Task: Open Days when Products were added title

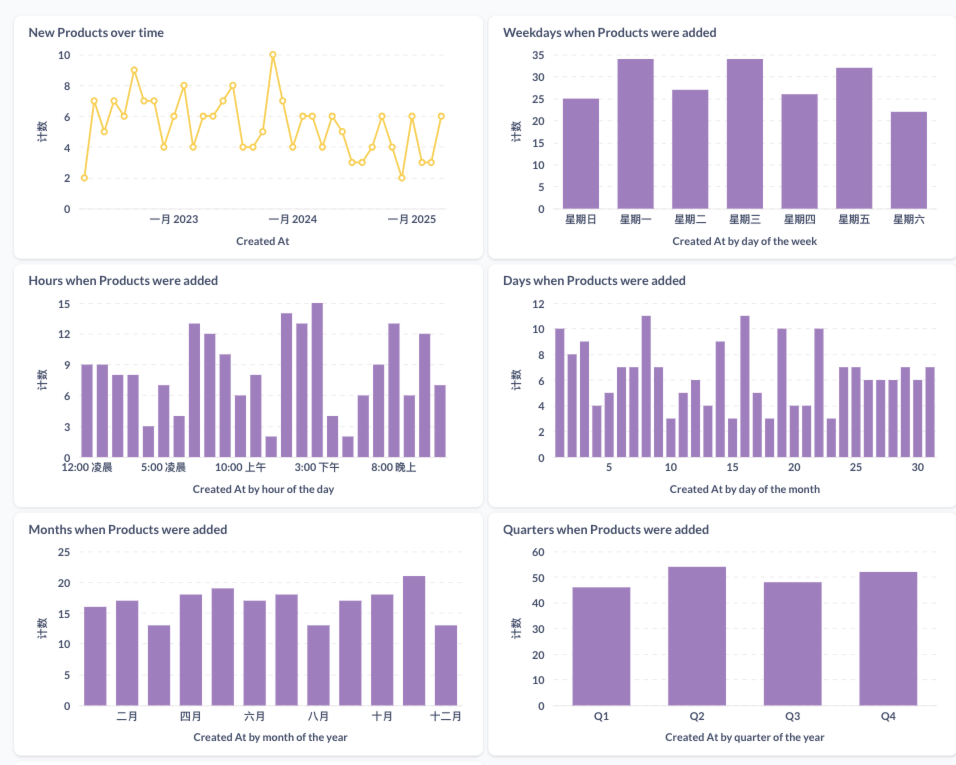Action: click(x=594, y=280)
